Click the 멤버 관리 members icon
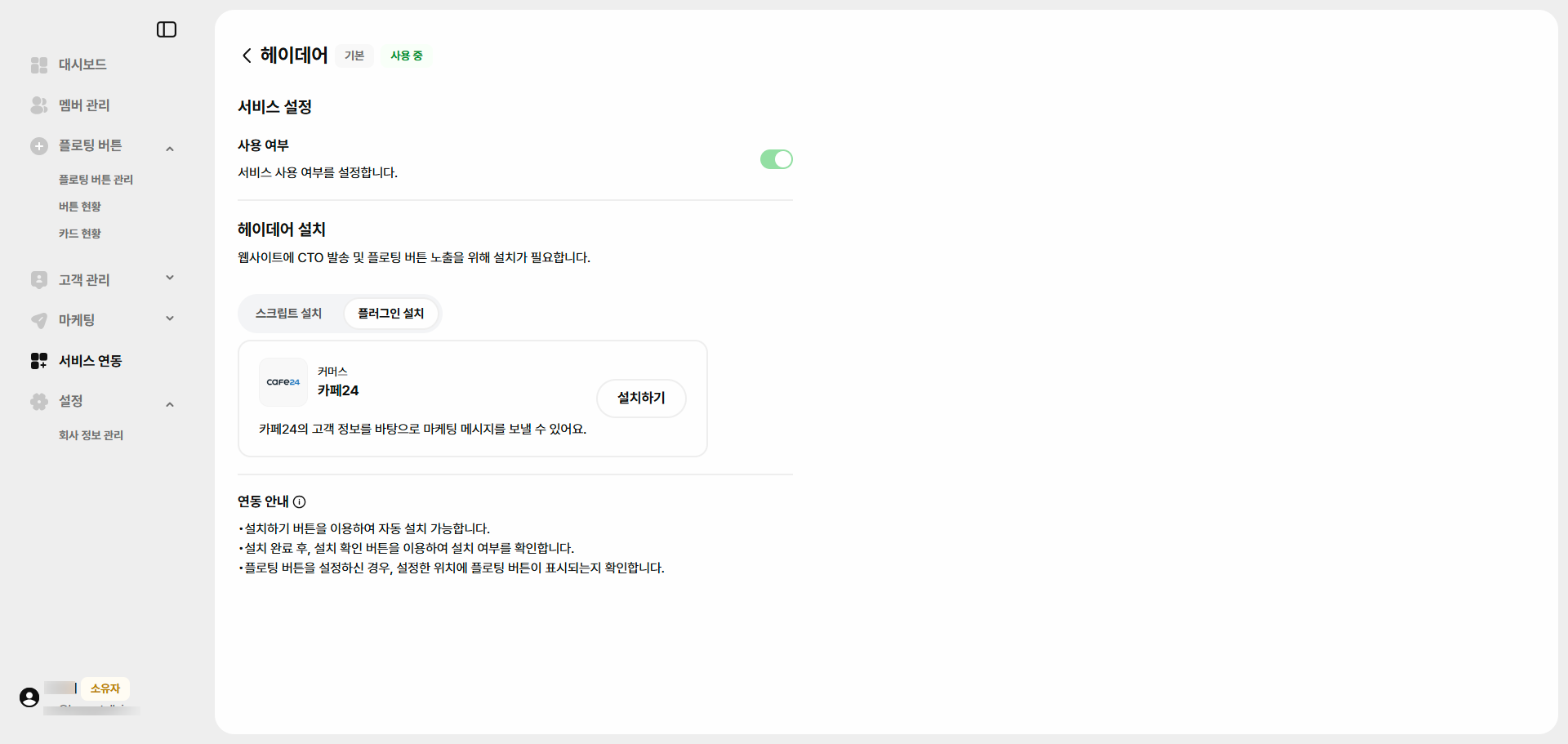This screenshot has width=1568, height=744. [x=39, y=105]
